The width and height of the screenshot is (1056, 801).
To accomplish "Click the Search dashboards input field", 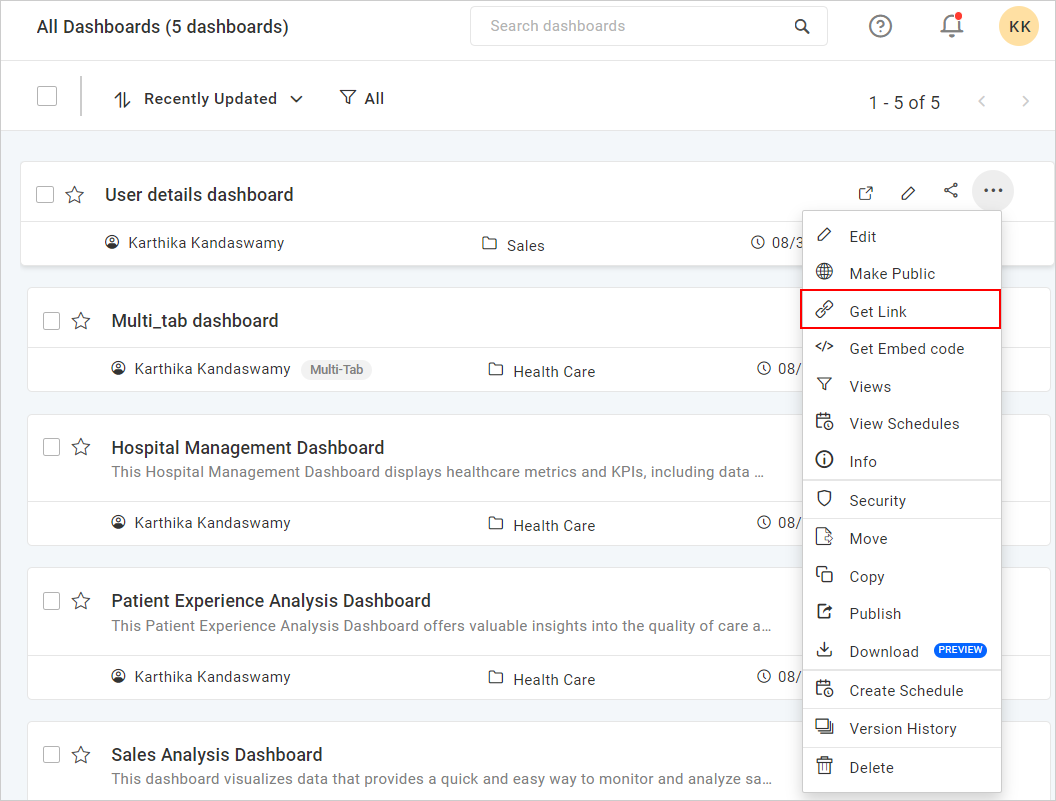I will [635, 26].
